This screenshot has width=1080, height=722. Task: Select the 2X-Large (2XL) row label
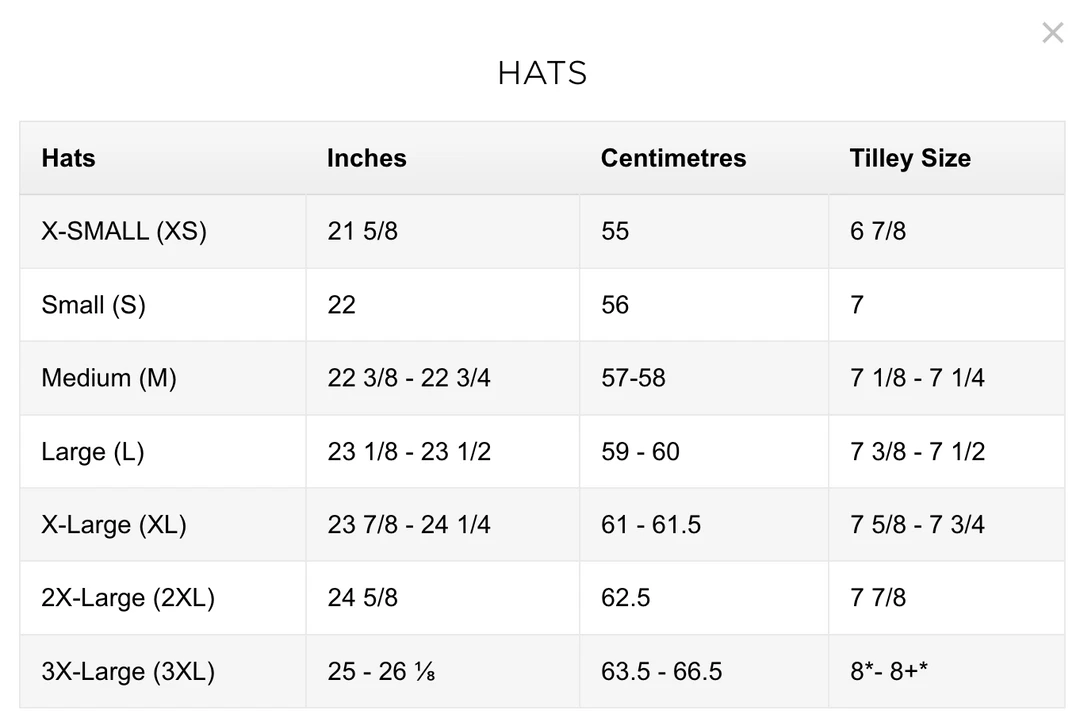click(x=127, y=598)
